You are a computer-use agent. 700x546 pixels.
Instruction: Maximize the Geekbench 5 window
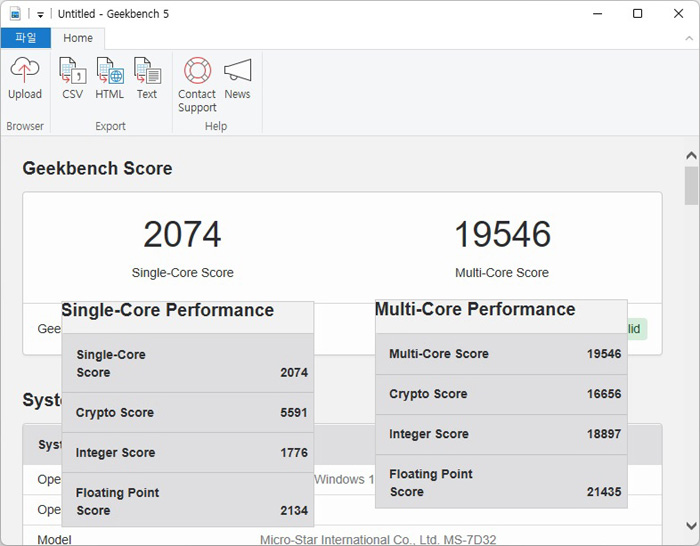point(638,14)
